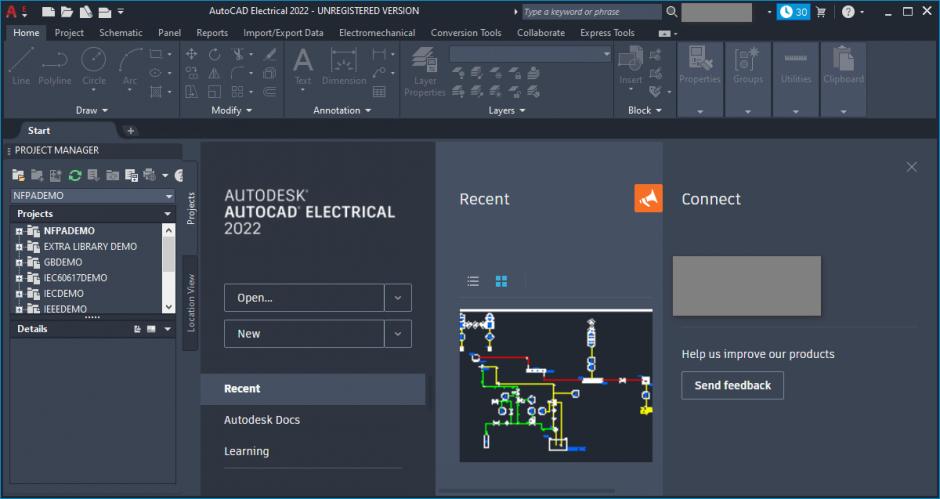This screenshot has height=499, width=940.
Task: Select the Polyline tool
Action: [55, 66]
